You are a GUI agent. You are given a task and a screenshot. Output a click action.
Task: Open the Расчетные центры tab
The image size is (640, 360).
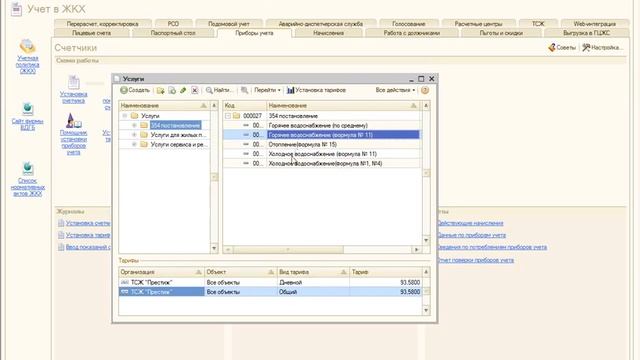click(x=478, y=24)
